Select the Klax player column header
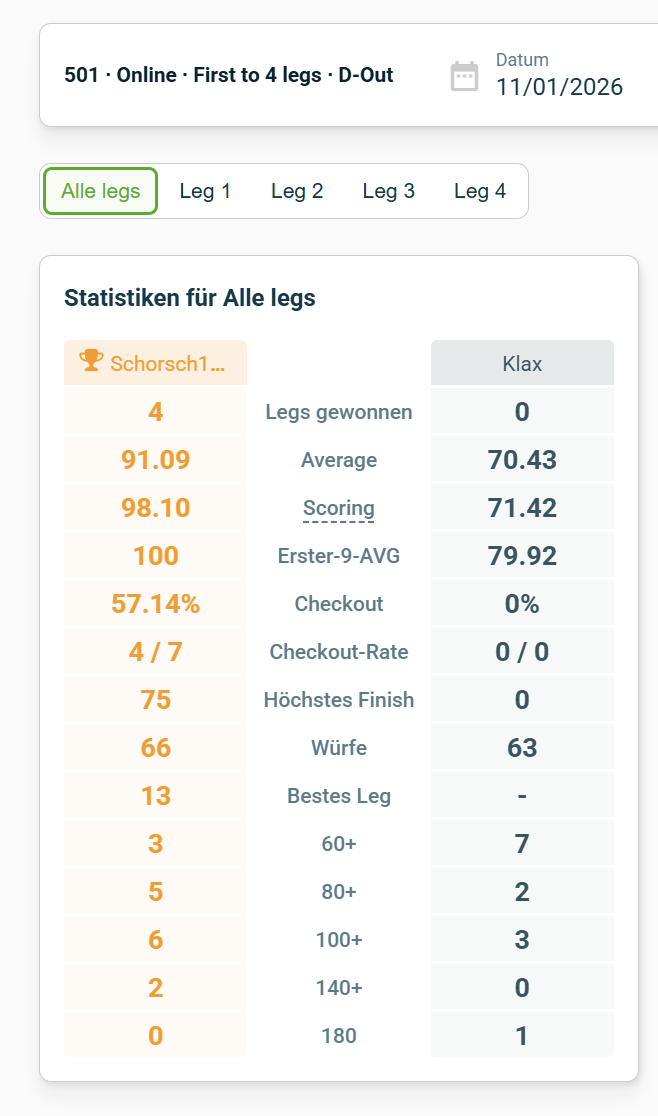This screenshot has width=658, height=1116. coord(521,362)
